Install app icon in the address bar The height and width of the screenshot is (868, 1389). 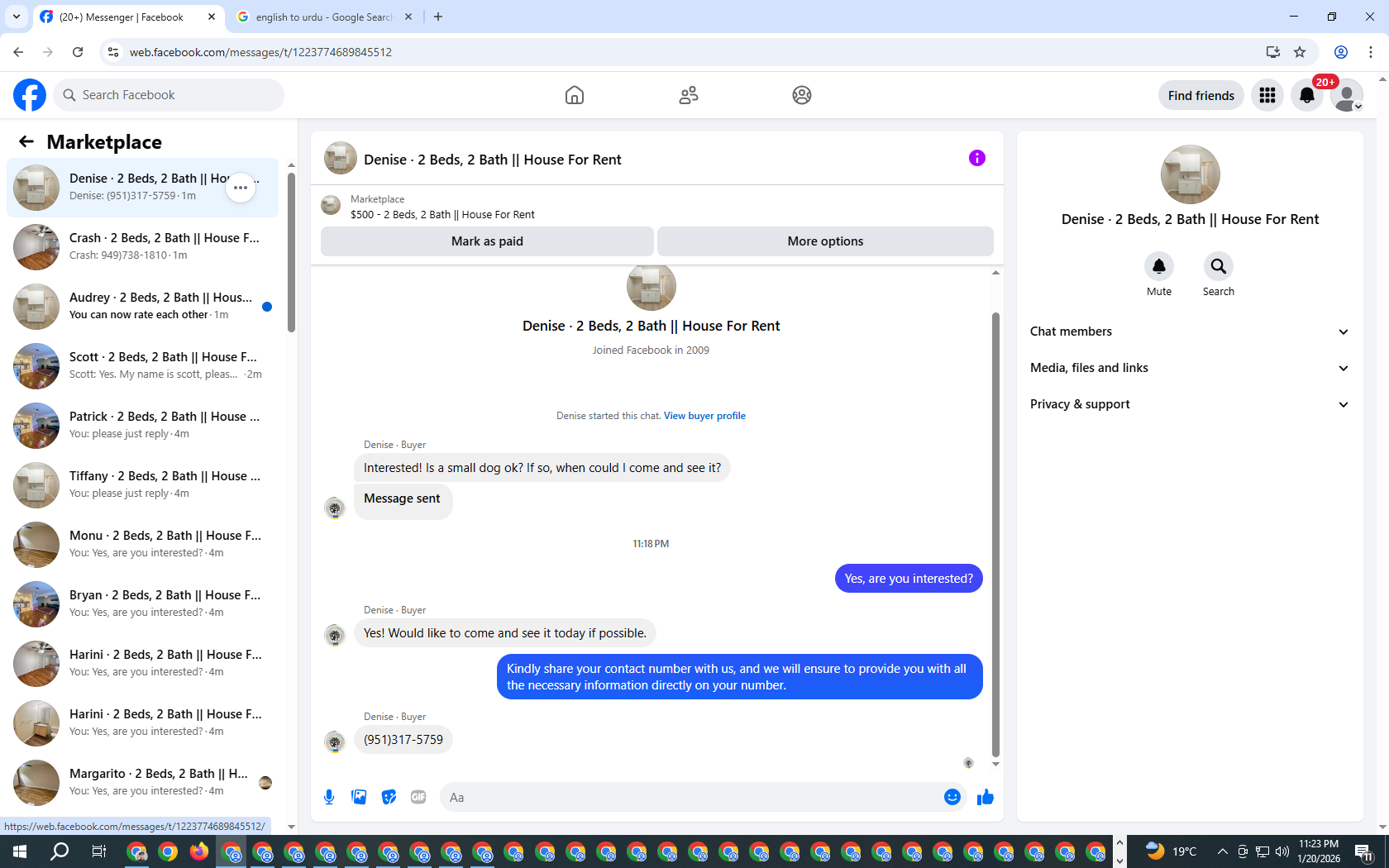(1272, 52)
